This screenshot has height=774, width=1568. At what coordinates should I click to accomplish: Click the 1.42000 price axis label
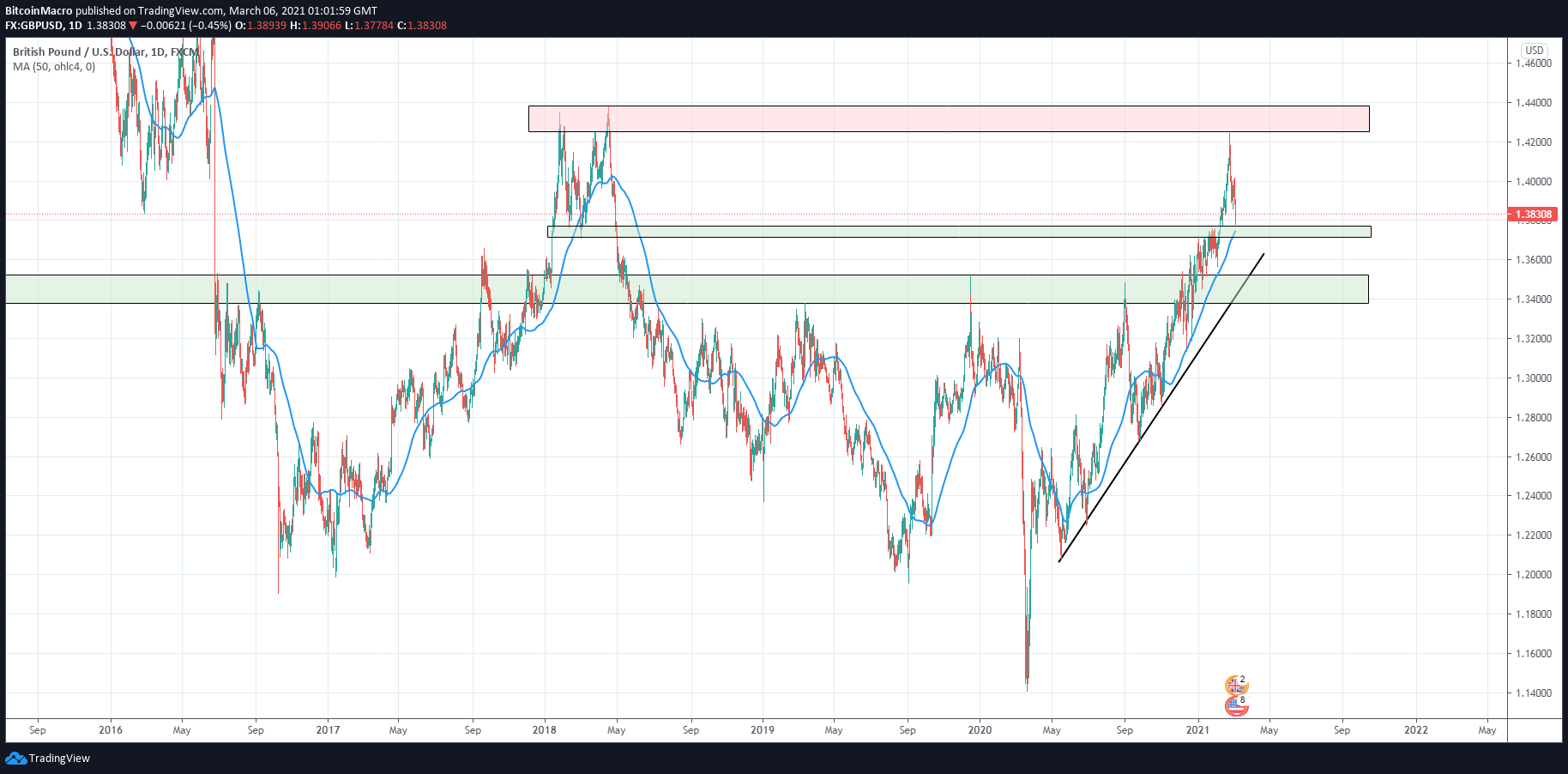pyautogui.click(x=1534, y=142)
